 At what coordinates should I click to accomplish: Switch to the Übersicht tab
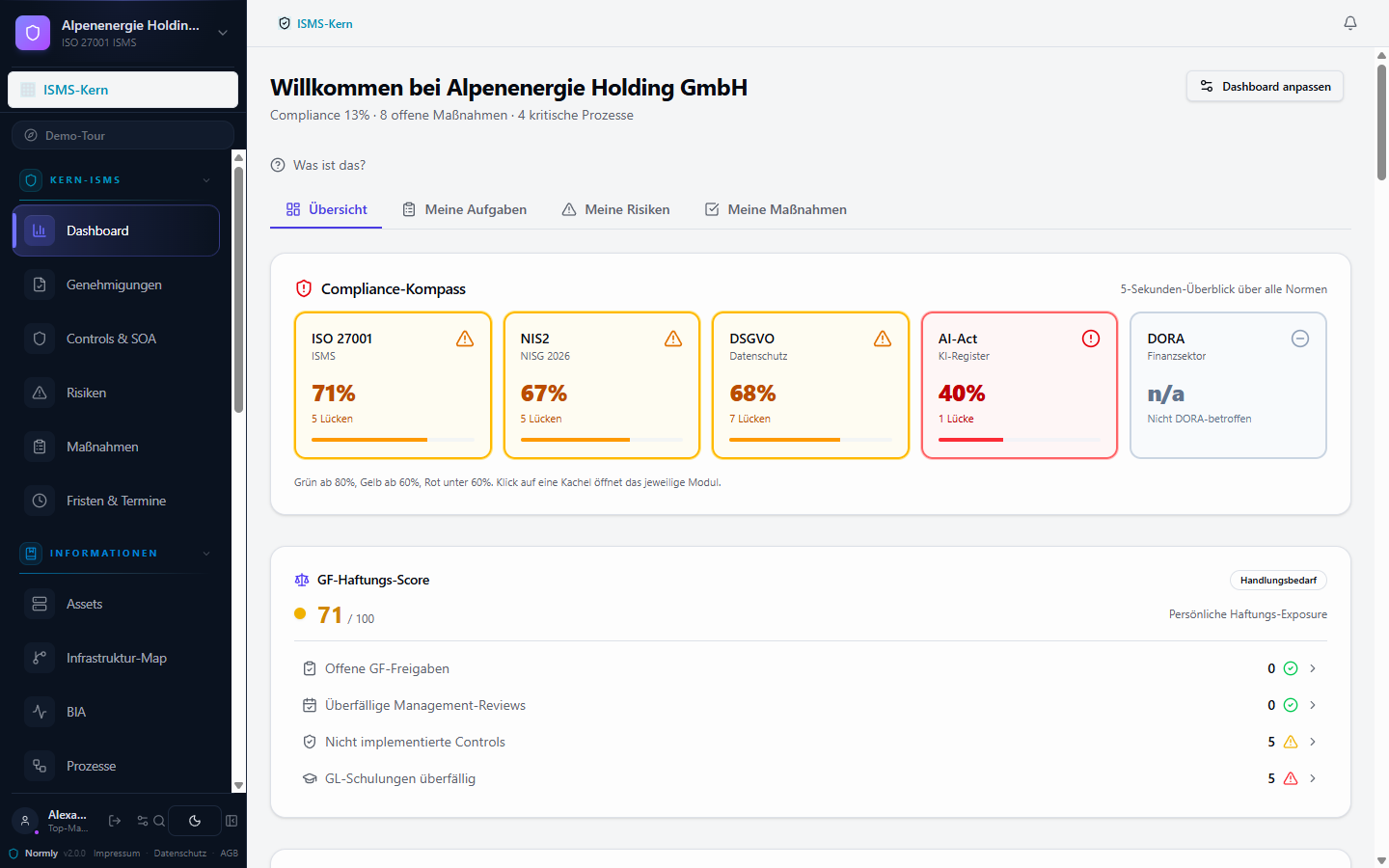pos(326,209)
